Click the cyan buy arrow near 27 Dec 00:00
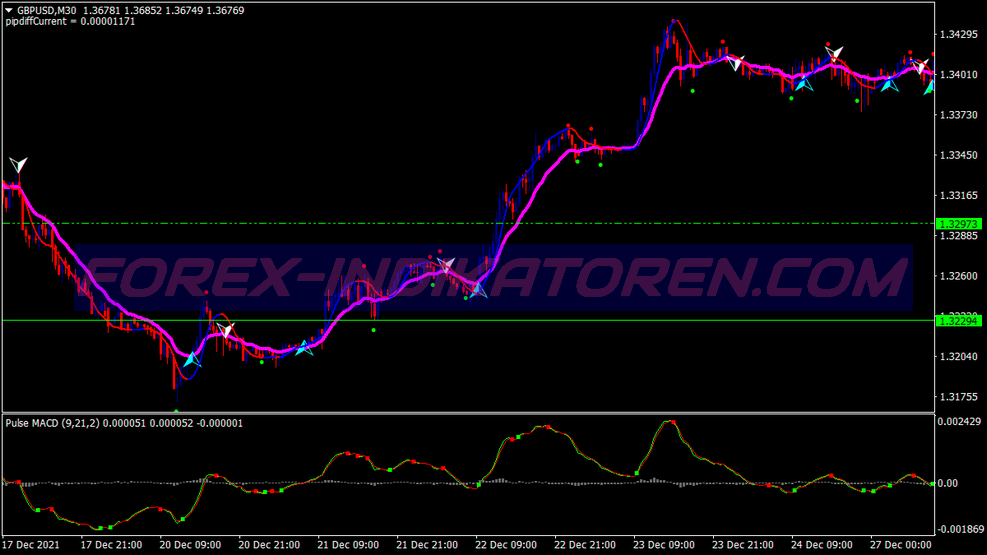The image size is (987, 555). [x=889, y=84]
